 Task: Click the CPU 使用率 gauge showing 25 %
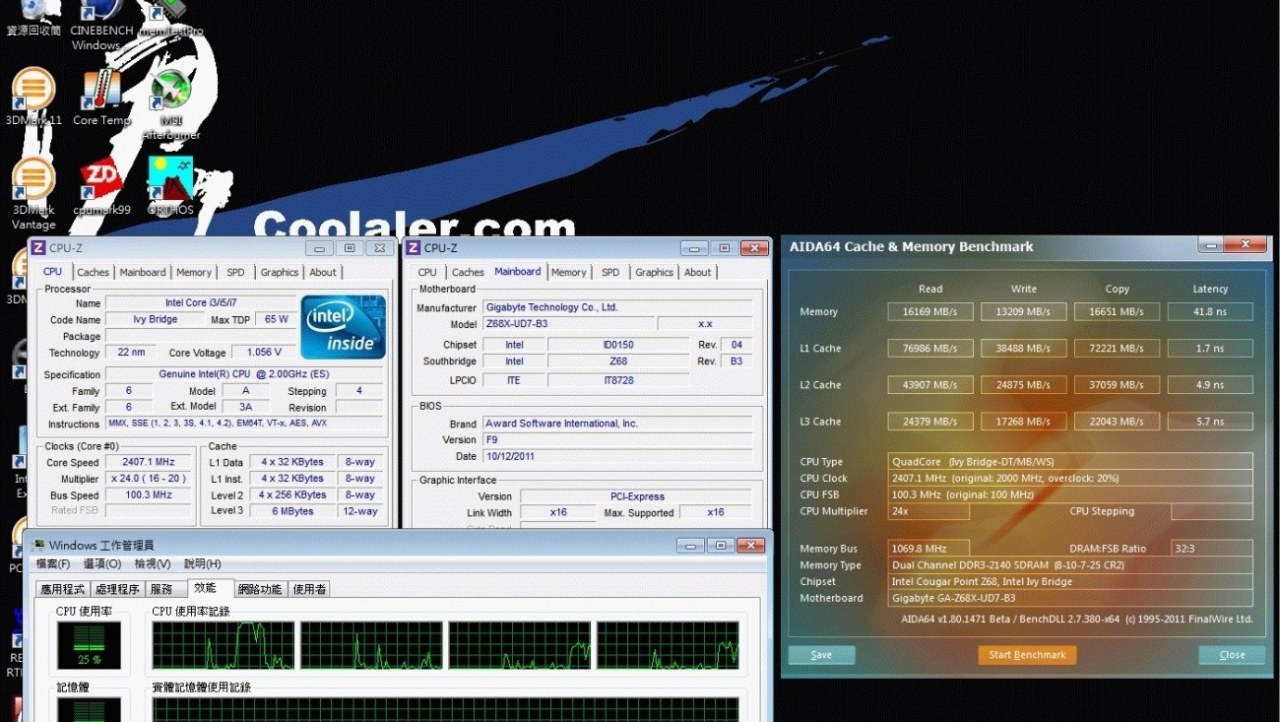[x=89, y=645]
